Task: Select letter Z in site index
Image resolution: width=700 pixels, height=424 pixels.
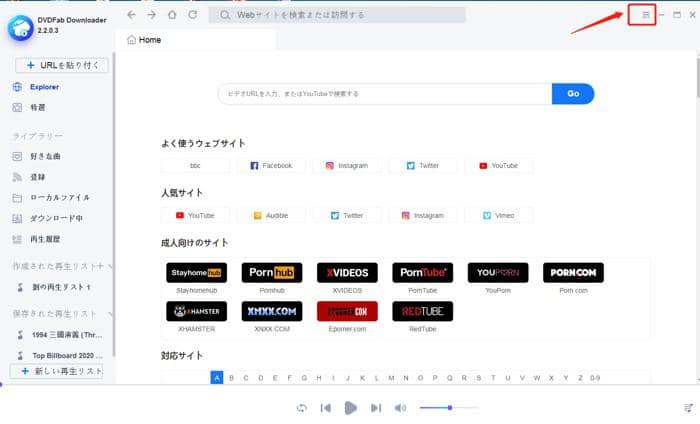Action: 580,378
